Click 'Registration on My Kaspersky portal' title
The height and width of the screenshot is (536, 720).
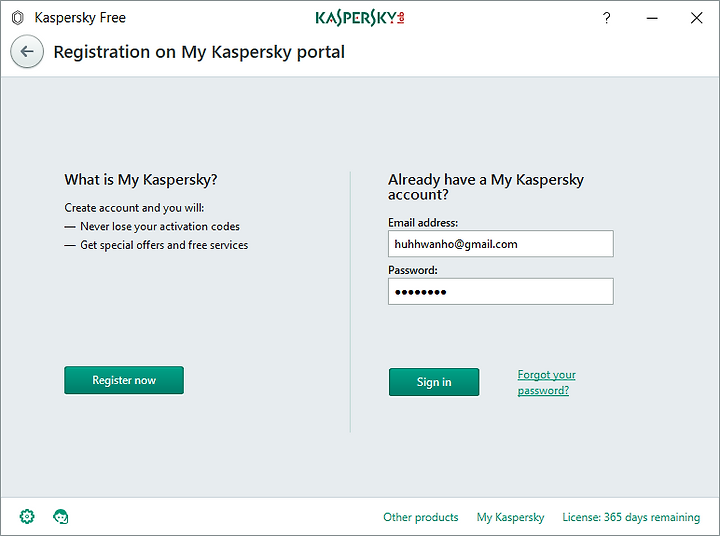pos(199,52)
